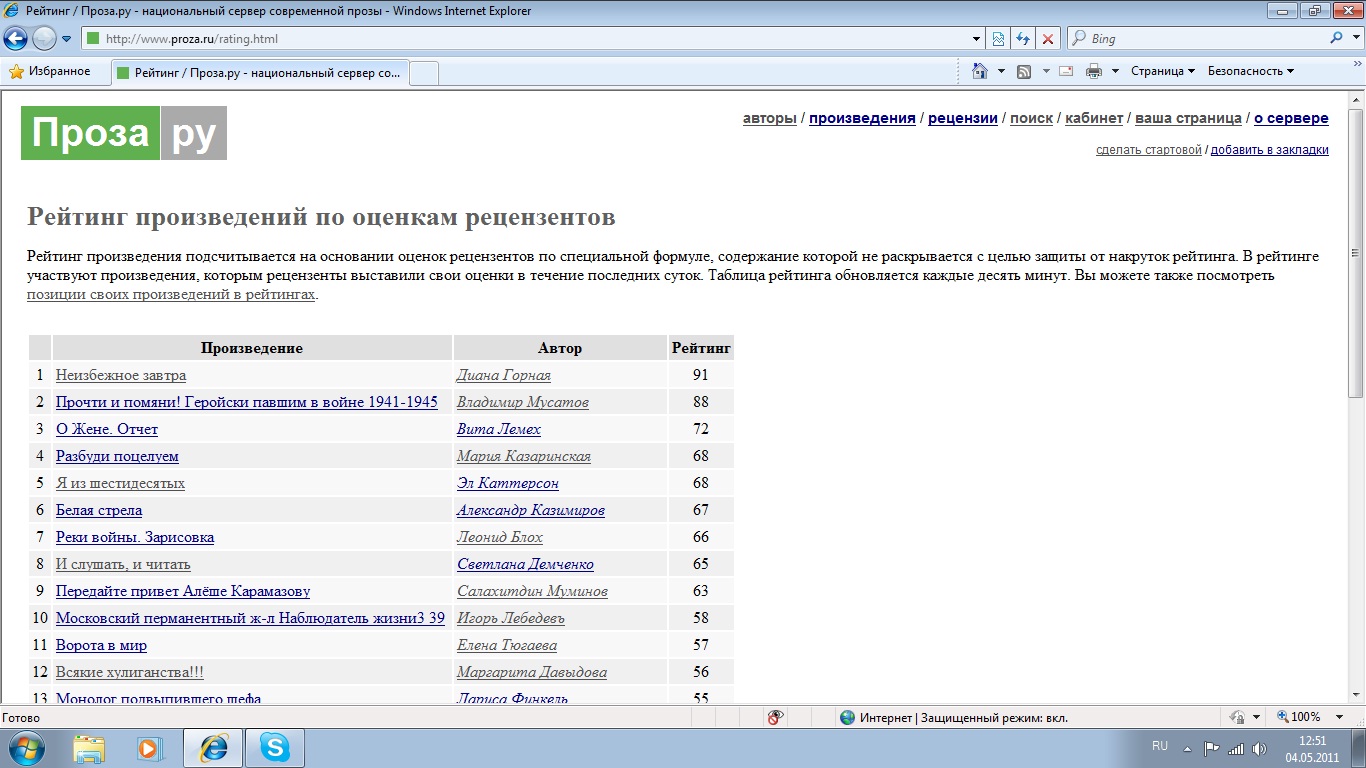Open the Windows Start menu orb

(25, 747)
